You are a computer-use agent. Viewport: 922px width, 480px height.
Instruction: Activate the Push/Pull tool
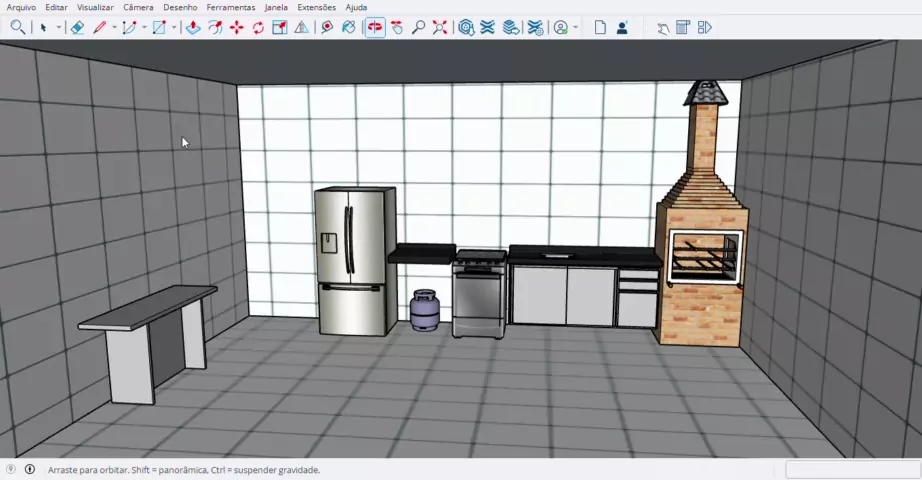pos(193,28)
